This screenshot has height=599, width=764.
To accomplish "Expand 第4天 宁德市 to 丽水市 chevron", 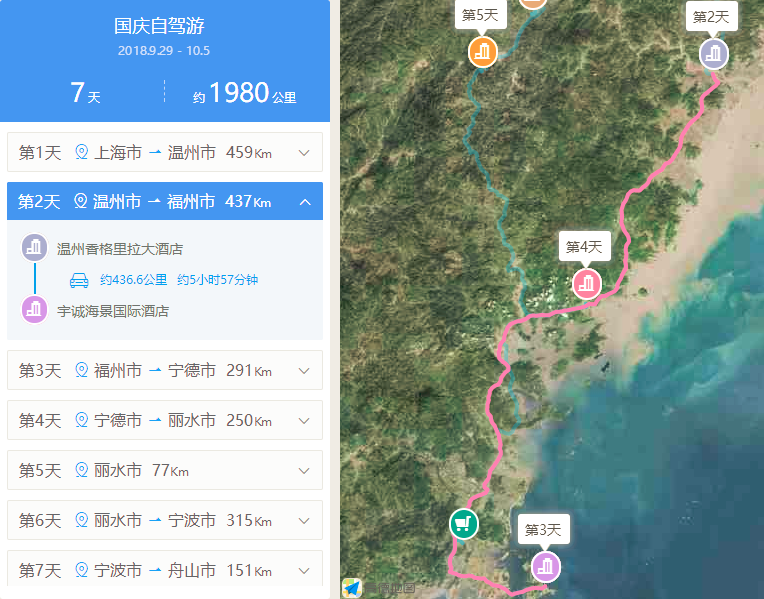I will 304,420.
